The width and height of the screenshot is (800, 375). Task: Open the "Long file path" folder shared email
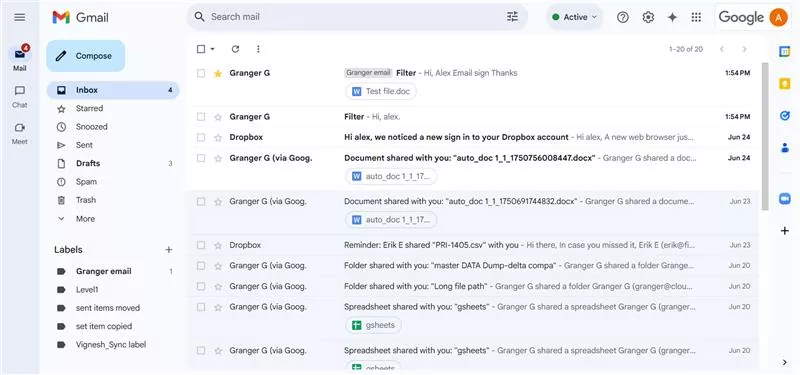pos(472,286)
